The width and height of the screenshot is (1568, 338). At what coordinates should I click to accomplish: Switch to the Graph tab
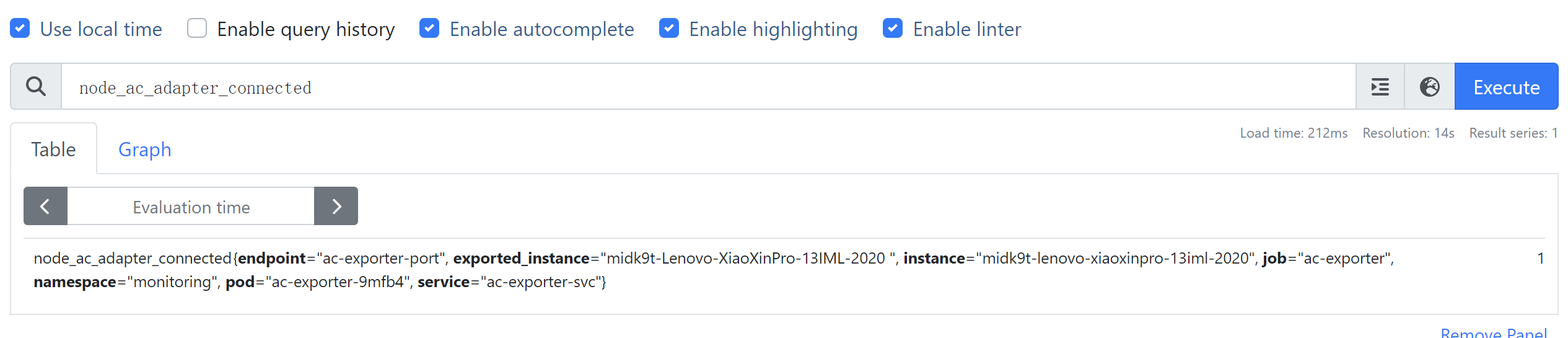point(144,149)
